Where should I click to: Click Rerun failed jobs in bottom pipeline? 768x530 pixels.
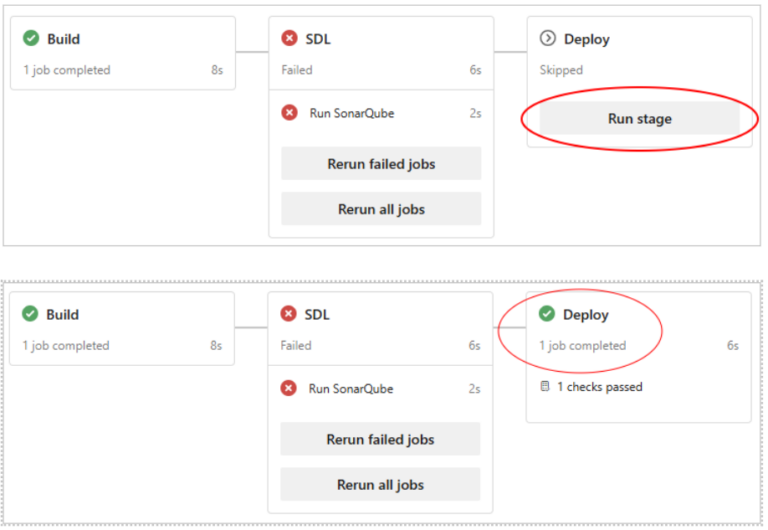(x=380, y=439)
